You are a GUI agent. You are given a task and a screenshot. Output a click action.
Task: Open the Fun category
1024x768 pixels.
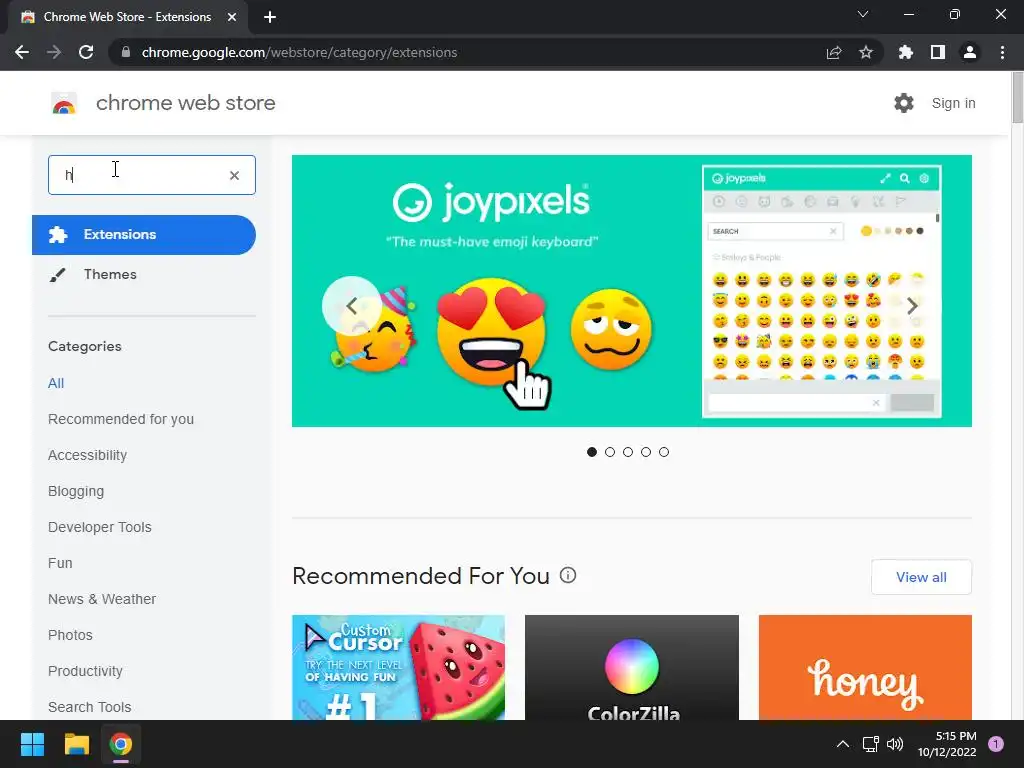click(x=60, y=563)
